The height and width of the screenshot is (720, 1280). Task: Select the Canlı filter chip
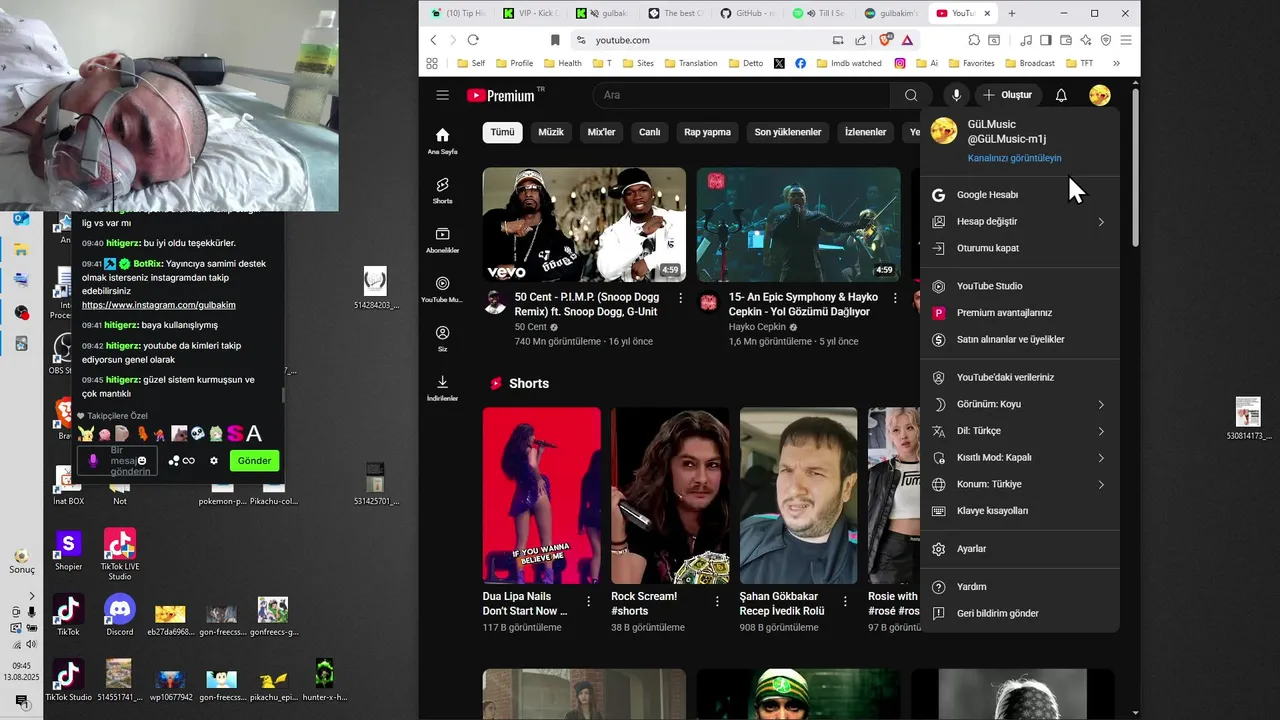coord(649,132)
